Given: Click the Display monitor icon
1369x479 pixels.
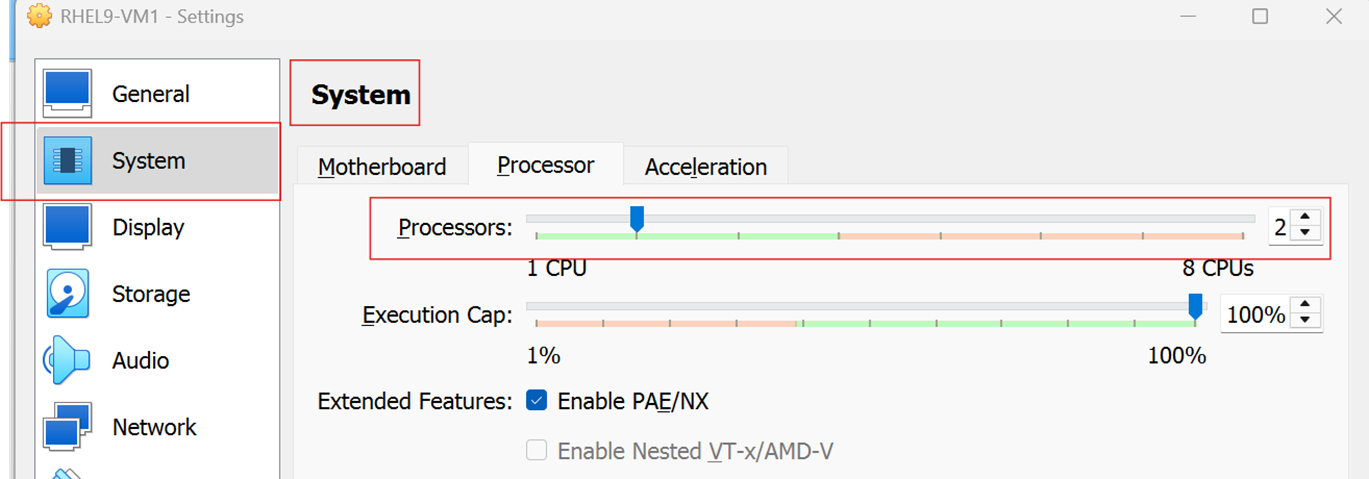Looking at the screenshot, I should [68, 227].
